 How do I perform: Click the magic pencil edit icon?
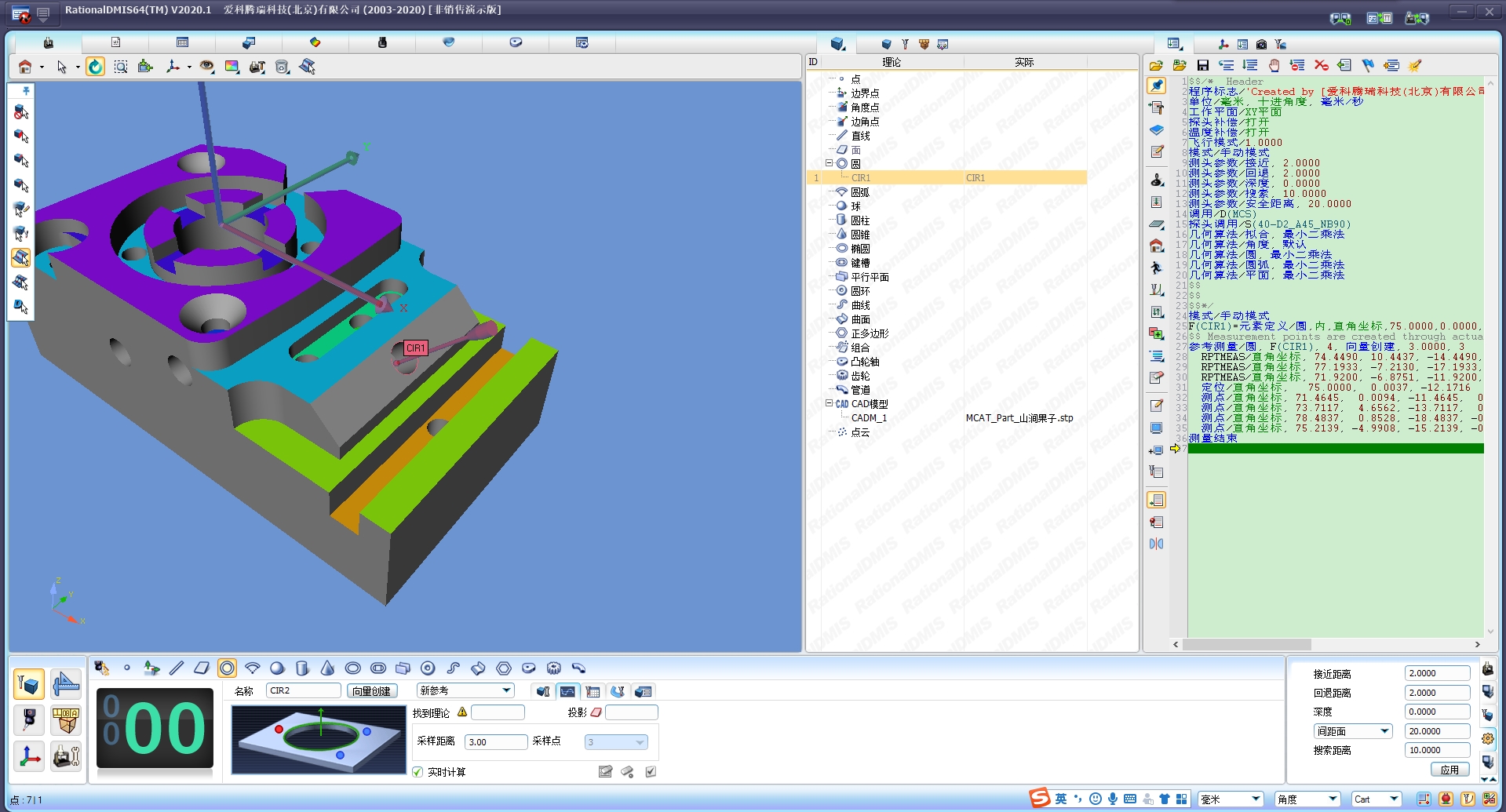click(x=1415, y=66)
